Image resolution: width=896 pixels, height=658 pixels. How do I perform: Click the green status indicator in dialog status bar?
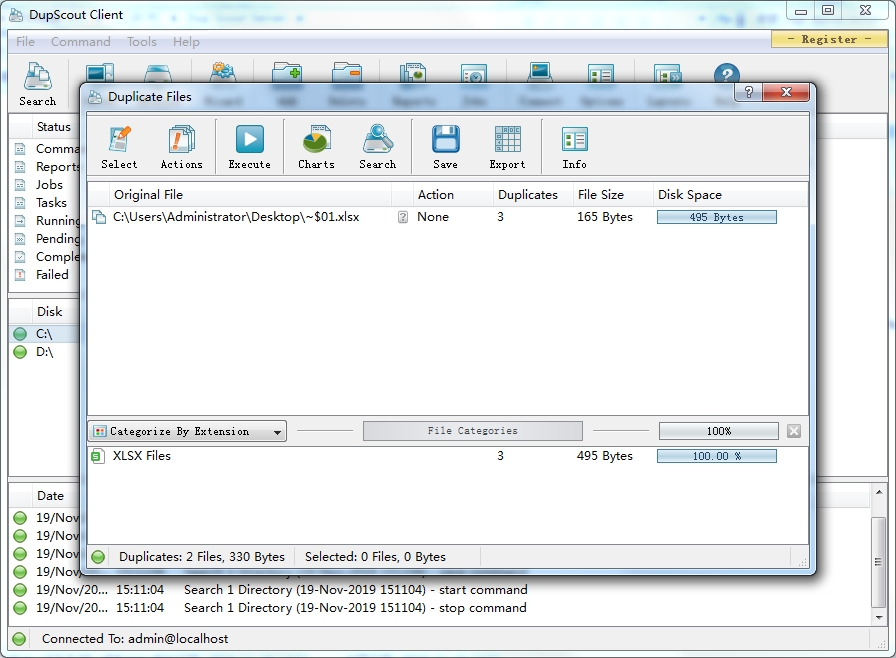click(98, 557)
